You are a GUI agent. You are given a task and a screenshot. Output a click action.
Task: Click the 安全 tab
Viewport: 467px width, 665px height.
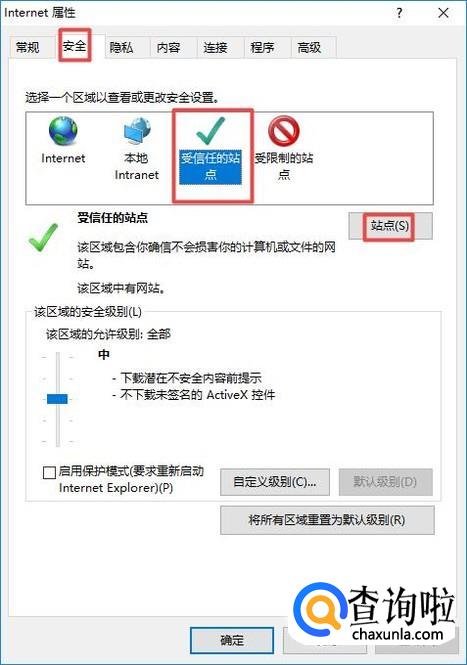(75, 45)
